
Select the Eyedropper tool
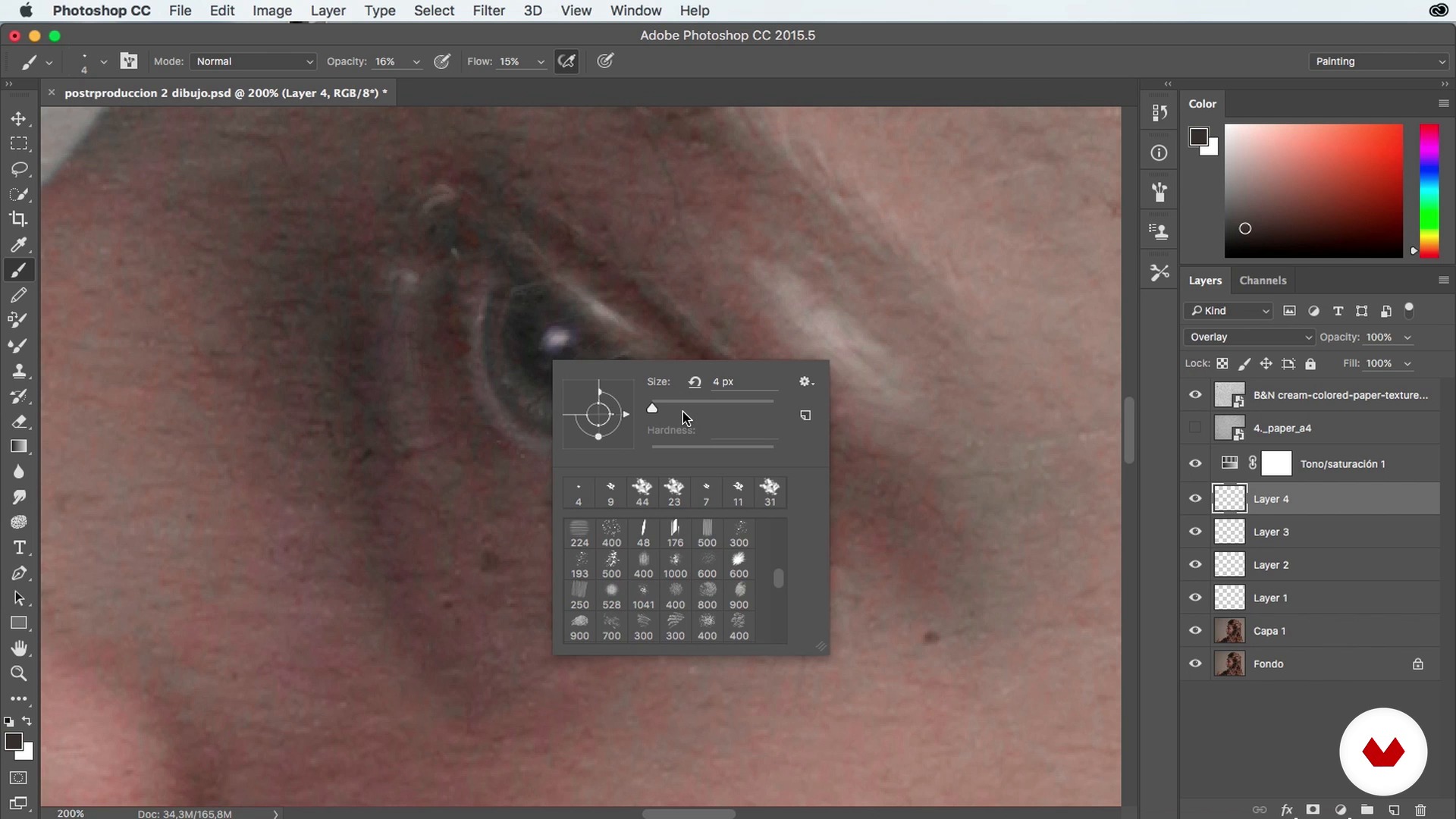point(19,244)
